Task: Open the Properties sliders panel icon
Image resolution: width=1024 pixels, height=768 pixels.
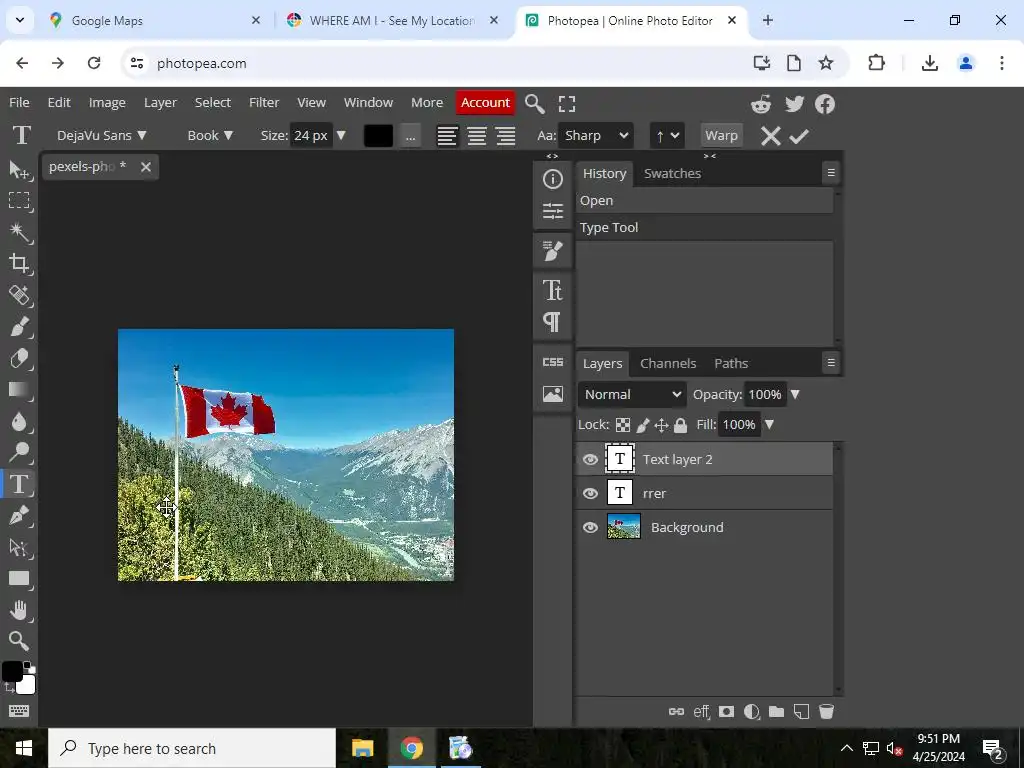Action: click(552, 211)
